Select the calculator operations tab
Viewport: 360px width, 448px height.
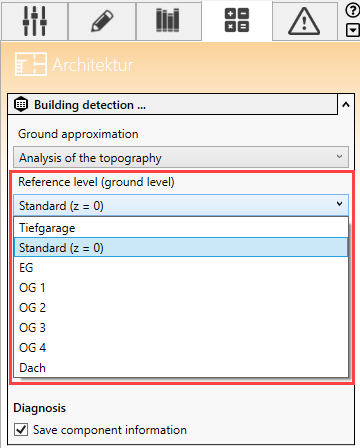coord(237,21)
